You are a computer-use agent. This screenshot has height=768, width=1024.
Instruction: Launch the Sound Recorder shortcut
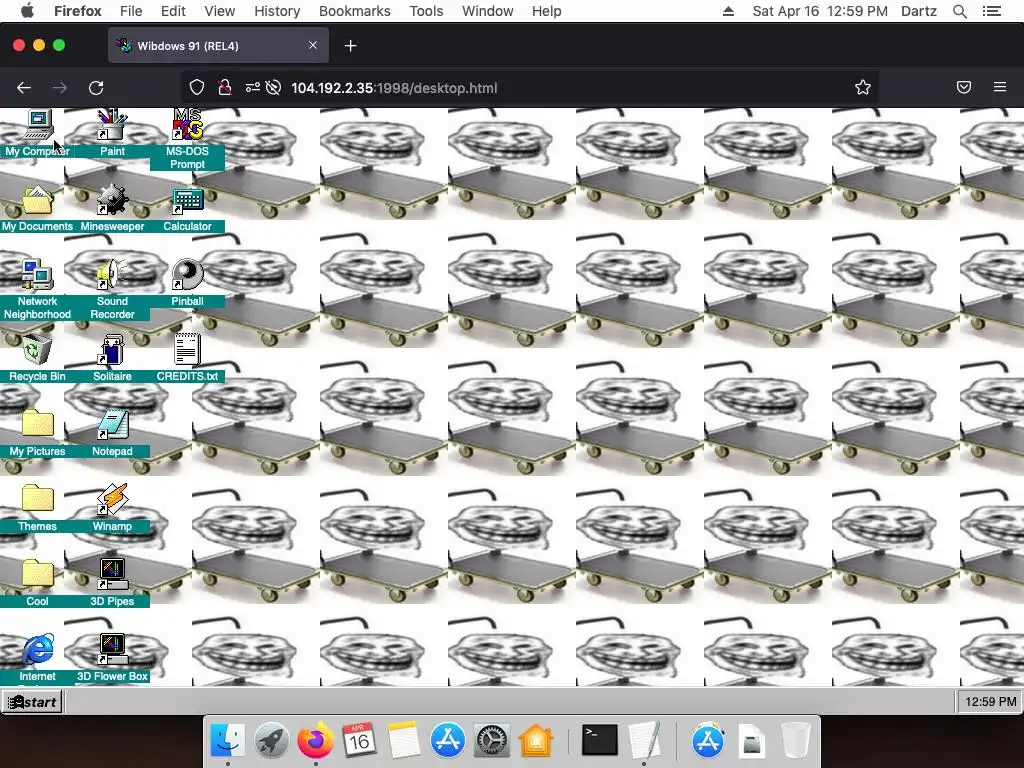point(112,275)
